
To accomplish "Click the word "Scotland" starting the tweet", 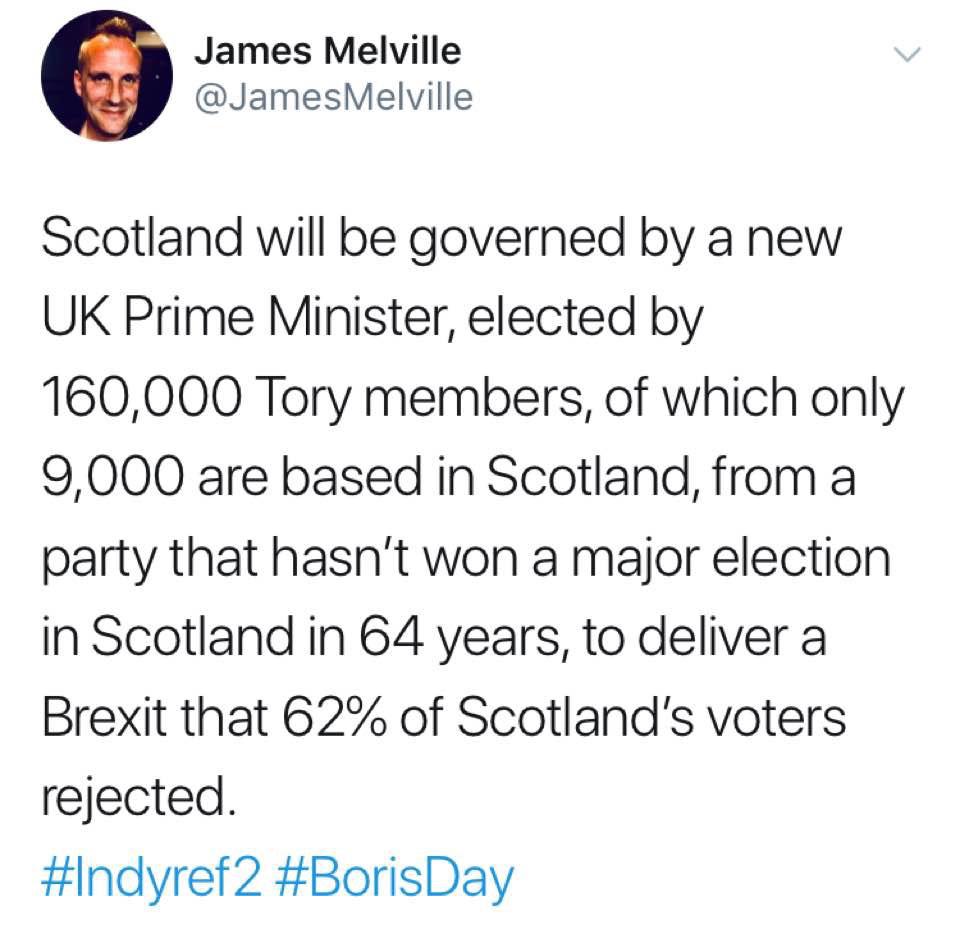I will click(142, 238).
